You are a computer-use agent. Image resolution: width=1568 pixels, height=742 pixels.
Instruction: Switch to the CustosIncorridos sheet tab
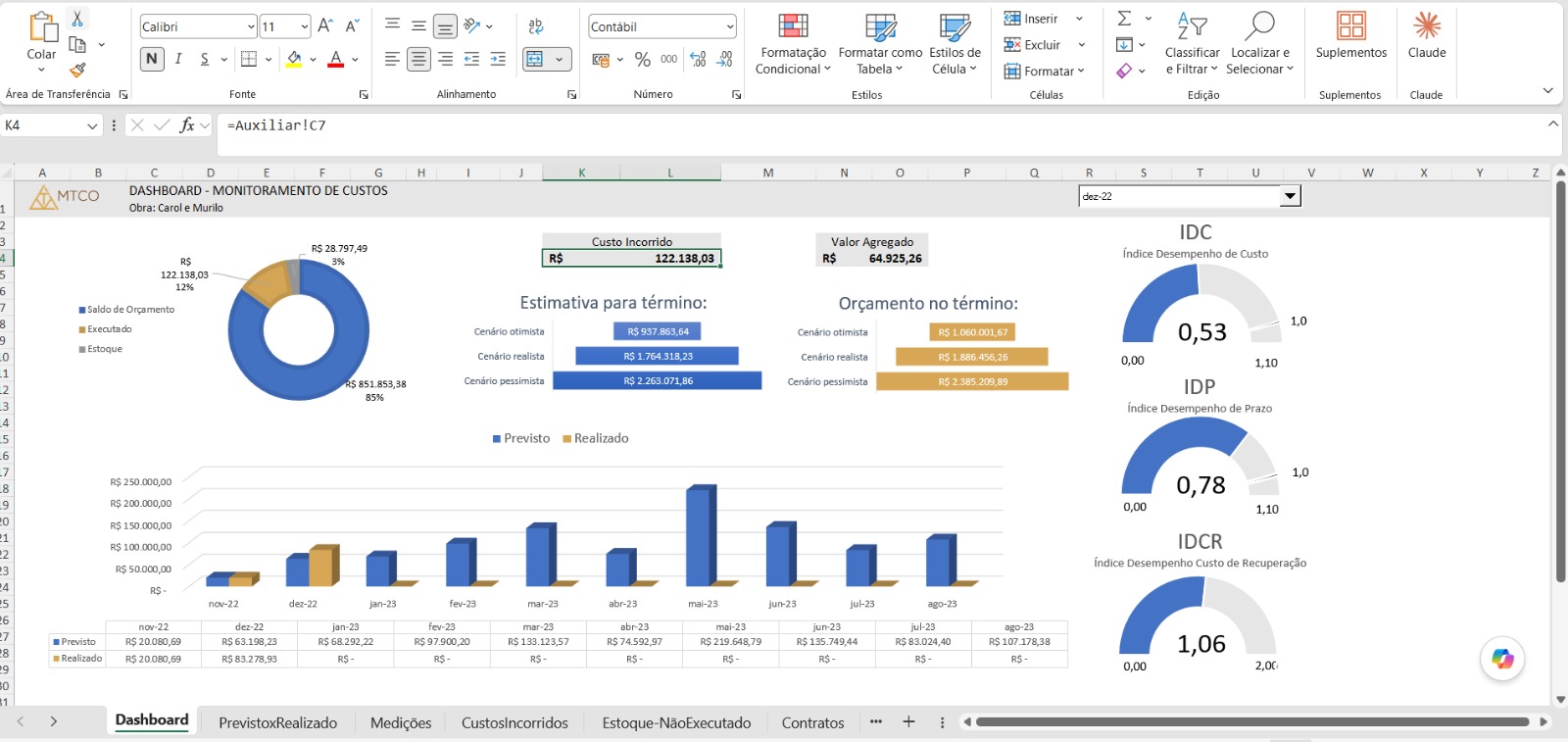pyautogui.click(x=514, y=722)
